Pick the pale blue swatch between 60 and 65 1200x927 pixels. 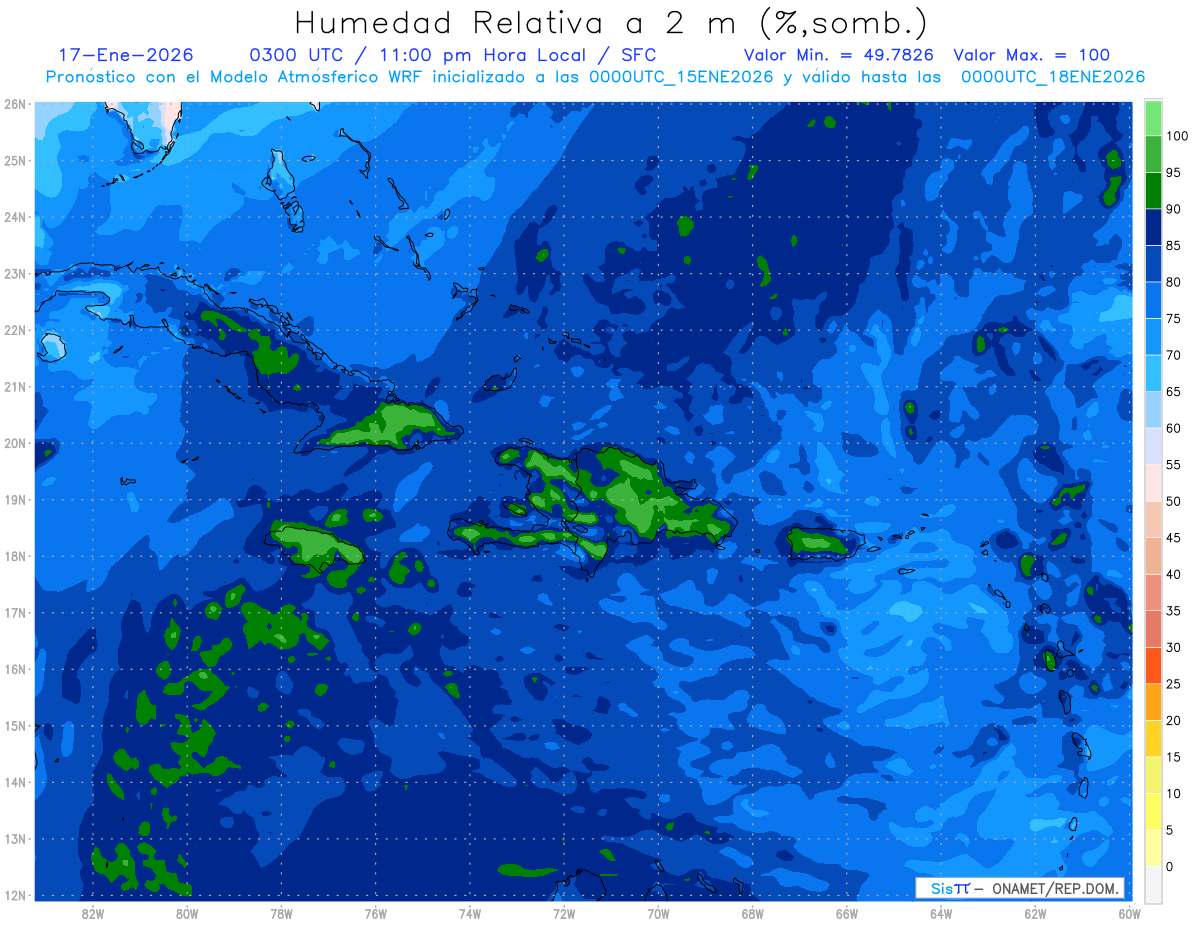(1152, 410)
